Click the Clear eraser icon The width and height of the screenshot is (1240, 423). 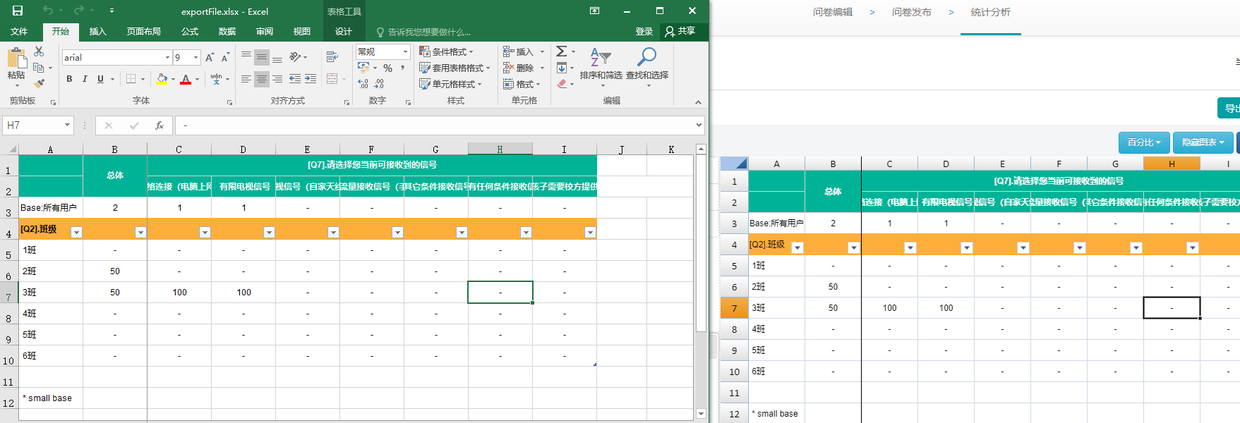click(560, 84)
